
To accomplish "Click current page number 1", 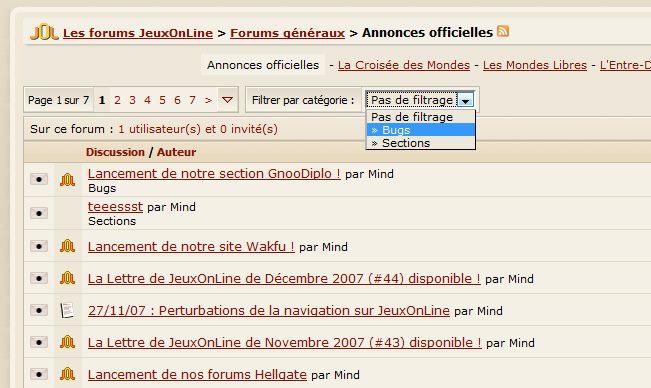I will (102, 100).
